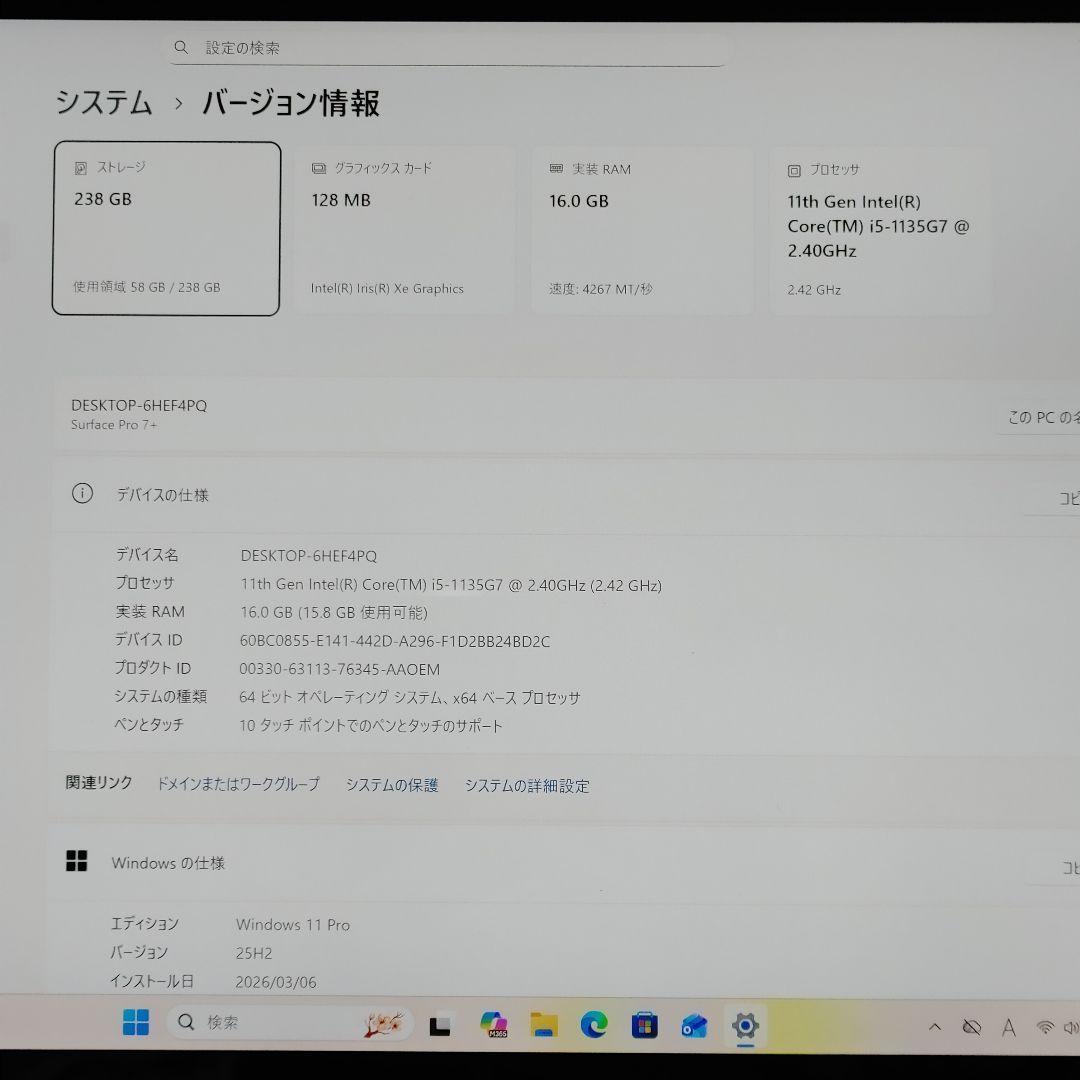Image resolution: width=1080 pixels, height=1080 pixels.
Task: Click the グラフィックス カード icon
Action: point(318,168)
